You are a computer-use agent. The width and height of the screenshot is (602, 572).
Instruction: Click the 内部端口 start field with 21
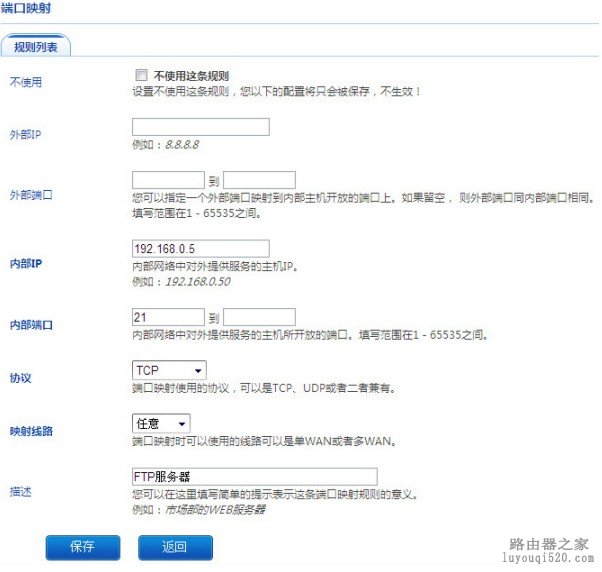(x=168, y=317)
